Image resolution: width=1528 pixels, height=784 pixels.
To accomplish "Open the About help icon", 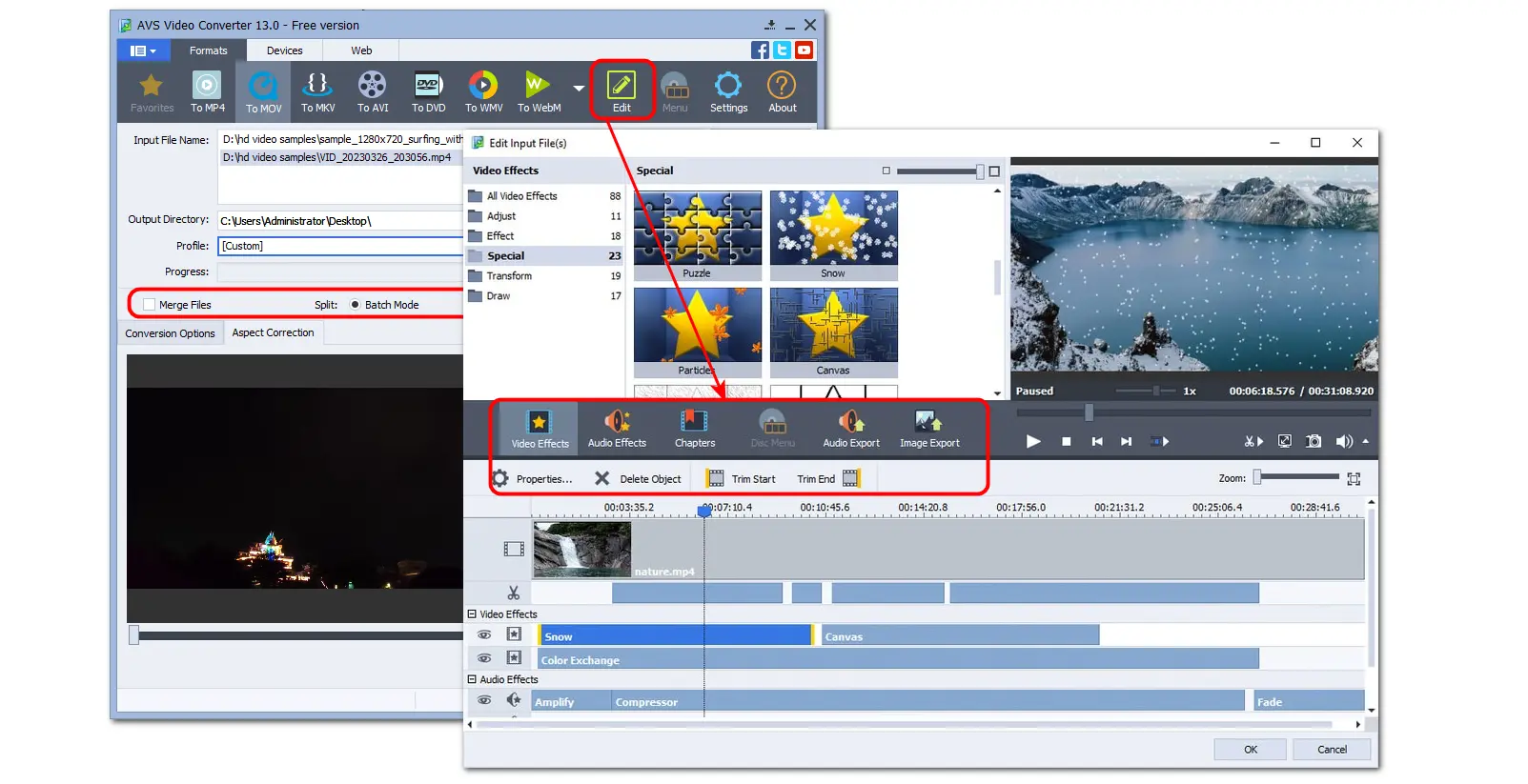I will 782,91.
